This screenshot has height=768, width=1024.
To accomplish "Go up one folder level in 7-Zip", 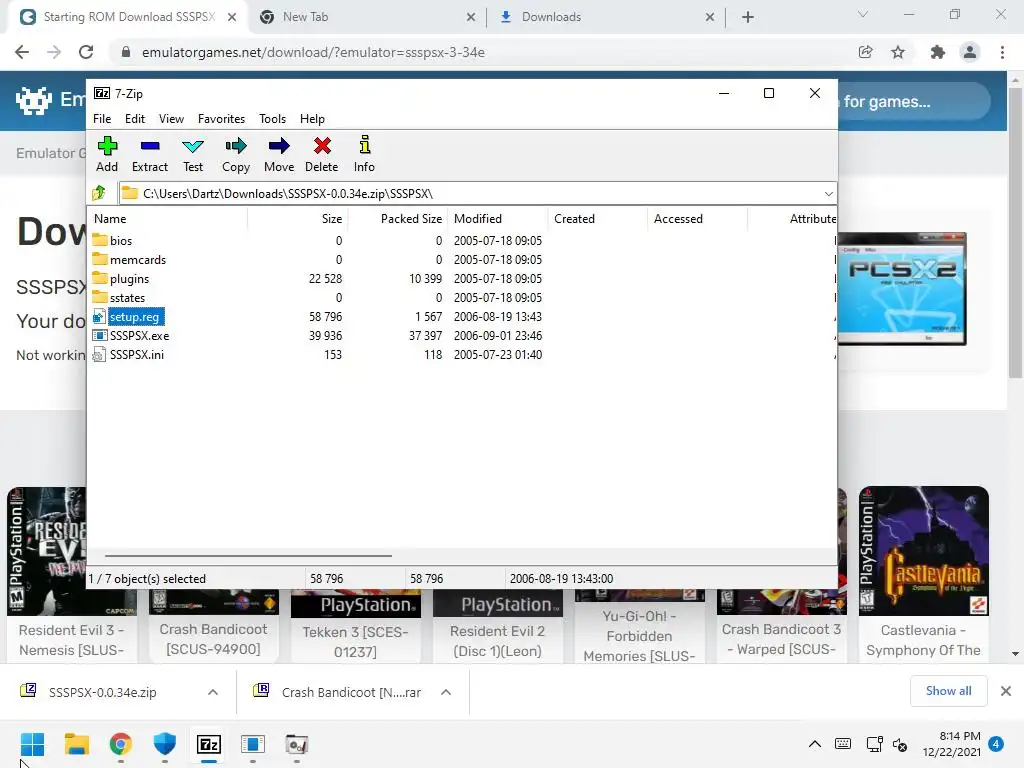I will (x=99, y=193).
